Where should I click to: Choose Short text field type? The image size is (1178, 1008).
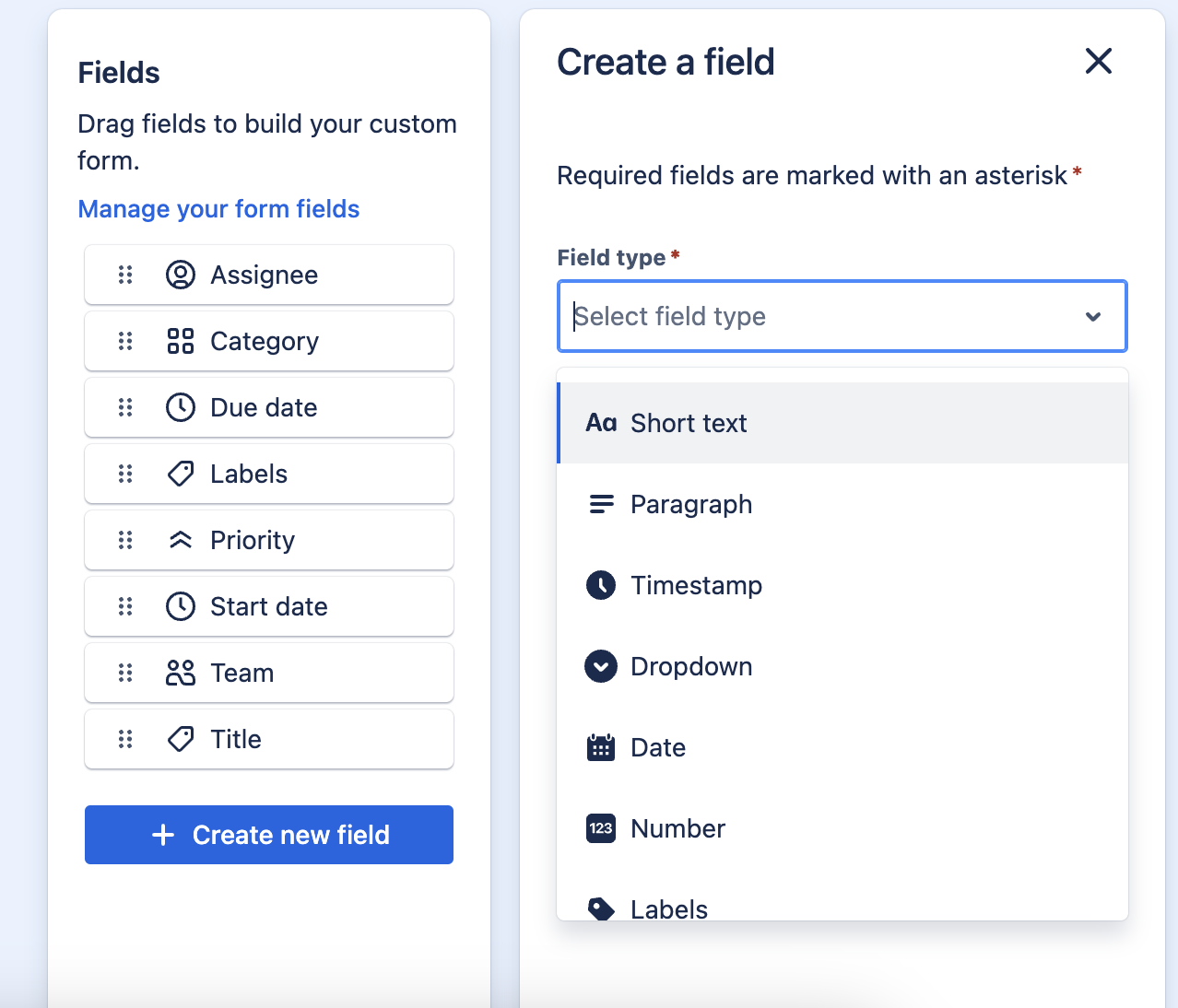842,423
